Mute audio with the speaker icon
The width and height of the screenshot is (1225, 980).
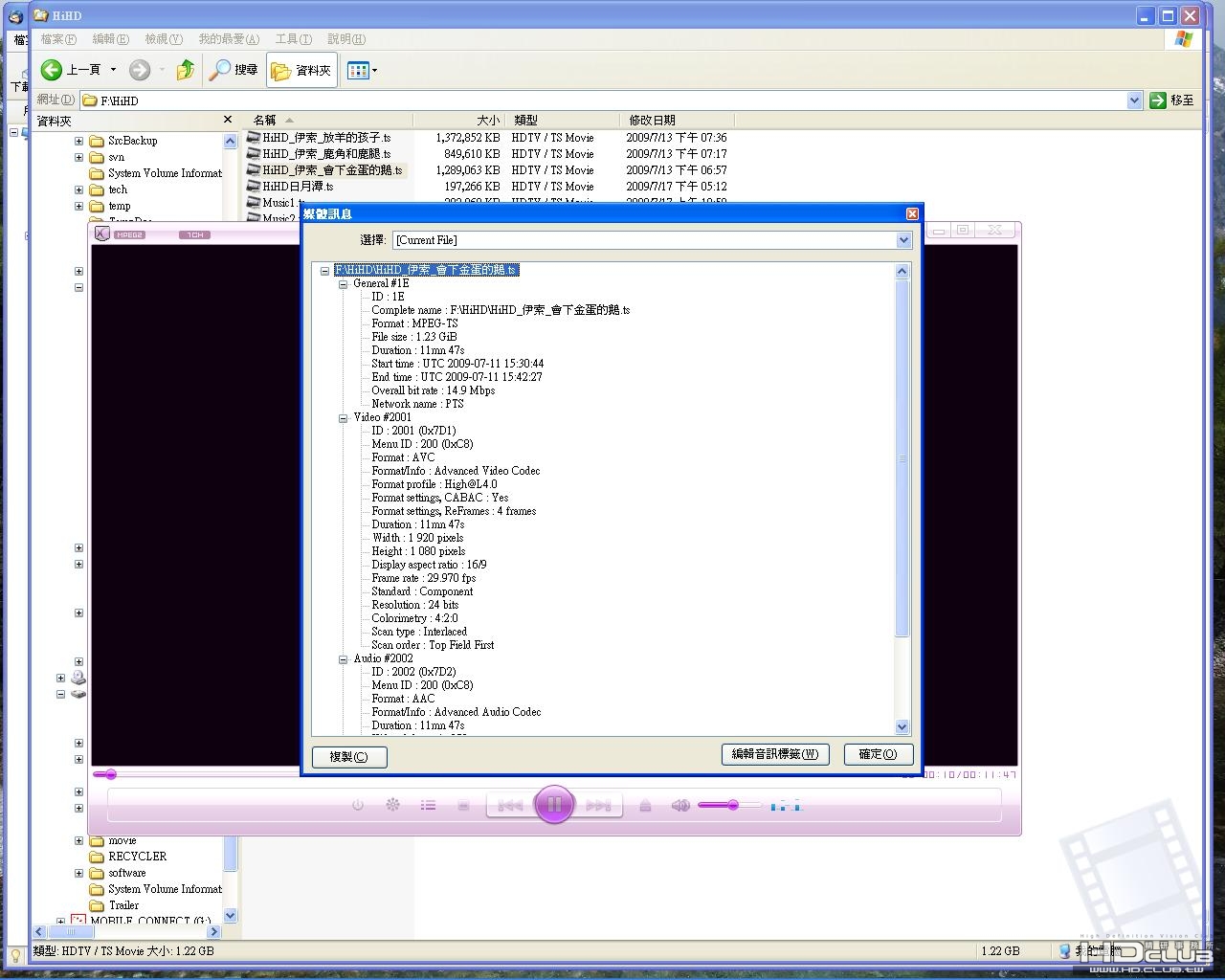pos(680,806)
